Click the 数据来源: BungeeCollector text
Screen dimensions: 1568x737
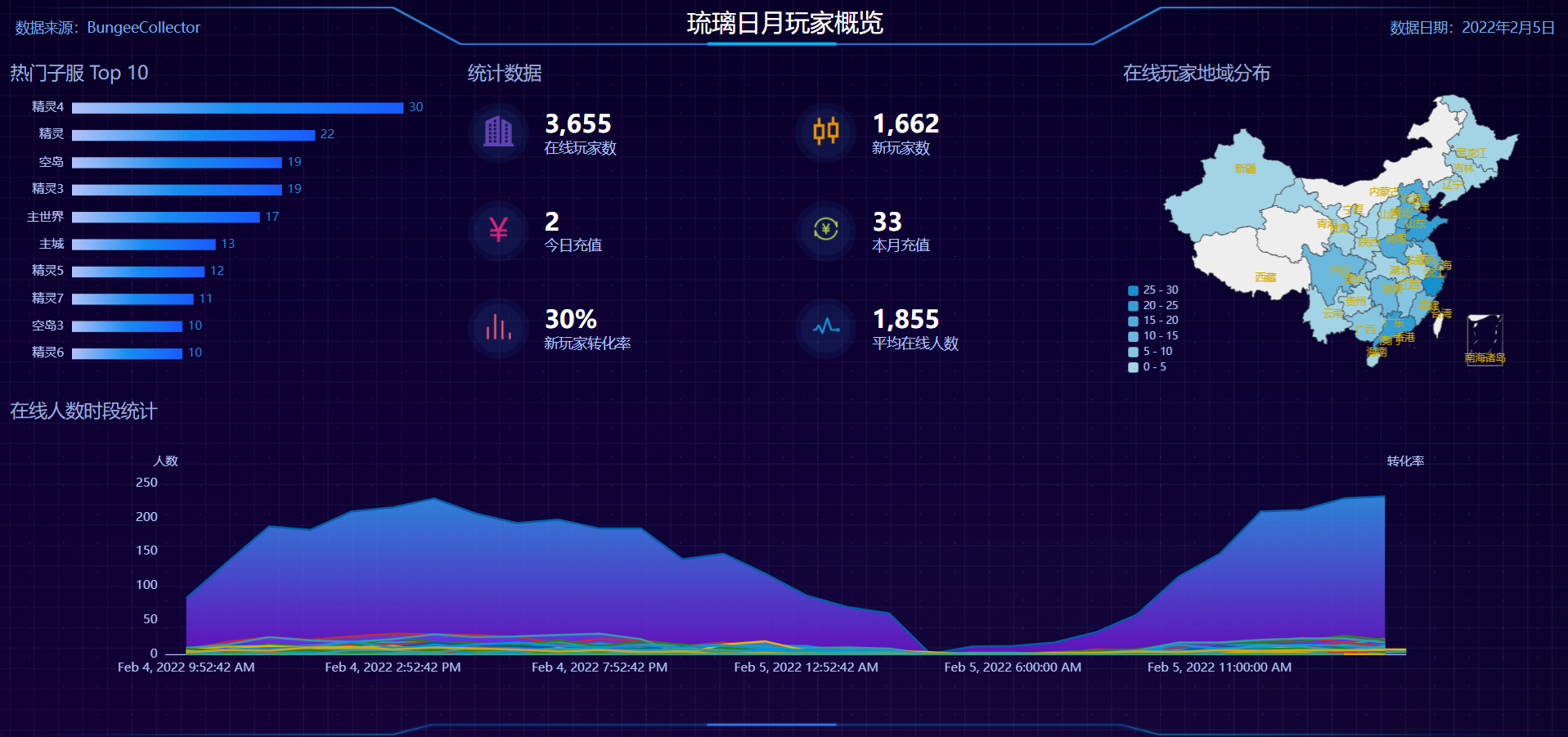pos(107,28)
